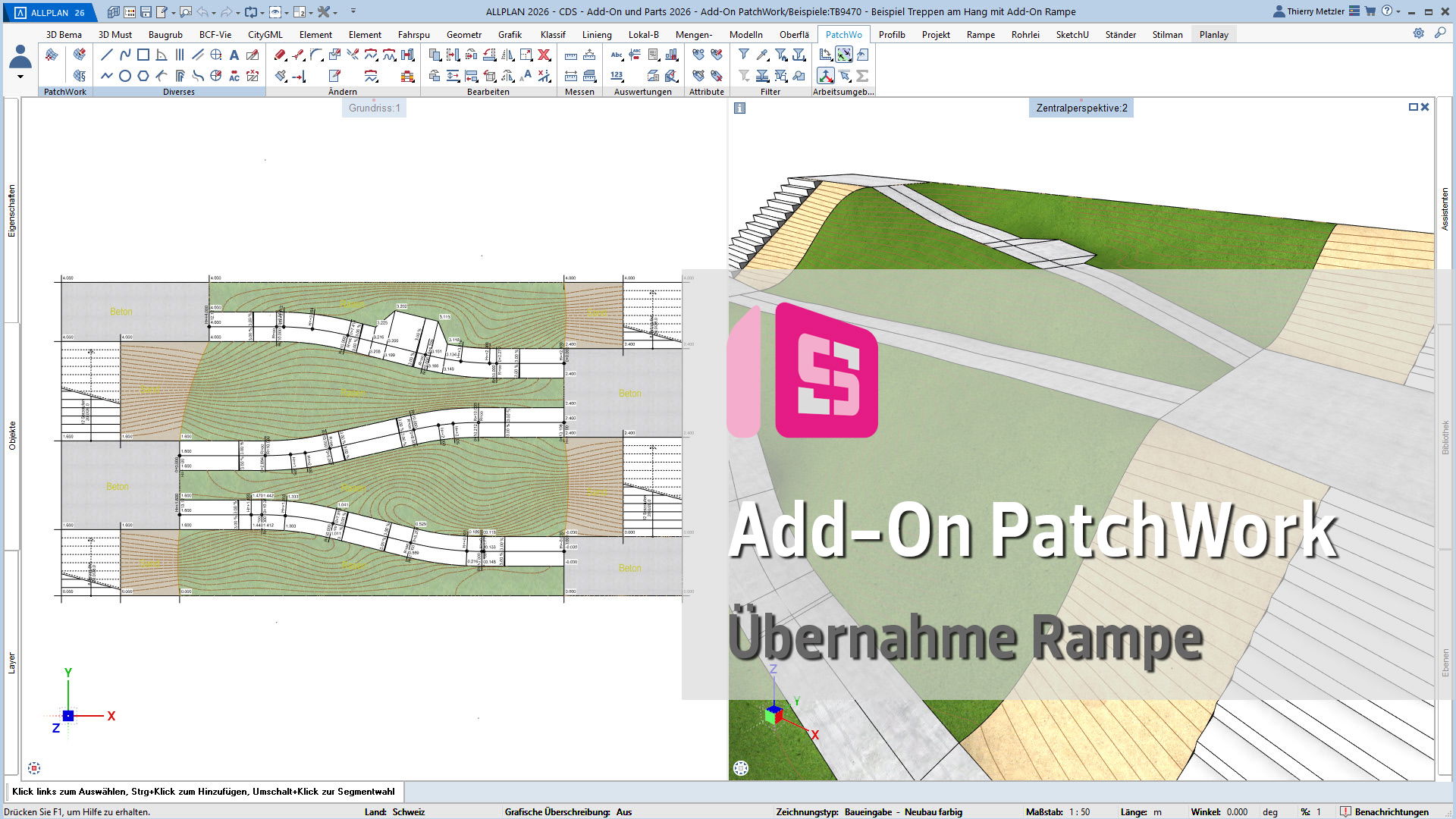Viewport: 1456px width, 819px height.
Task: Select the Circle tool in Diverses
Action: 124,76
